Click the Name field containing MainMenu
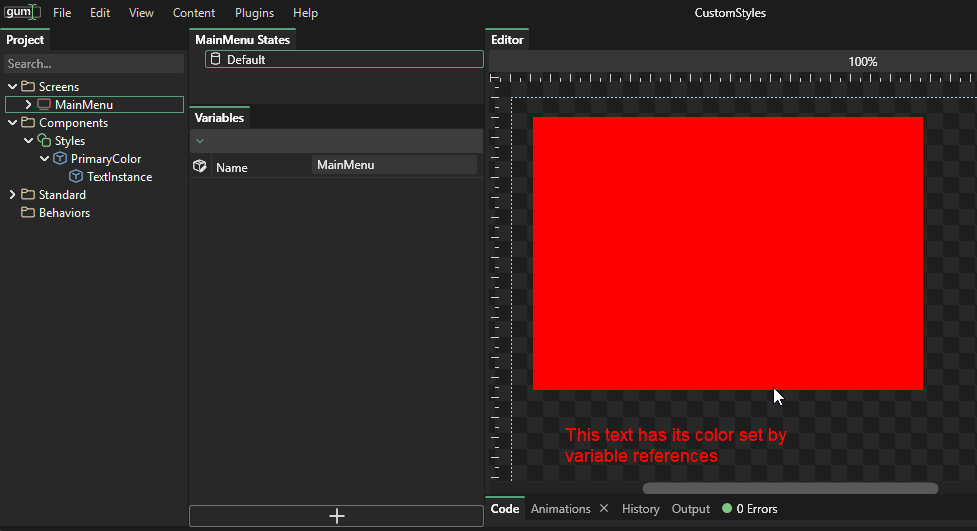The image size is (977, 531). click(x=394, y=165)
